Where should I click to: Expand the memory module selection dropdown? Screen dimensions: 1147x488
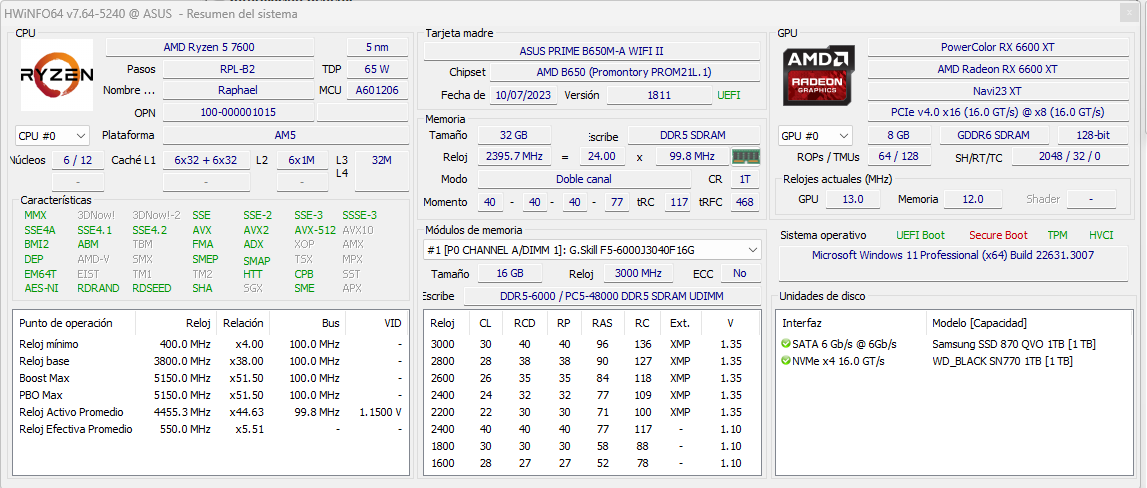(593, 250)
